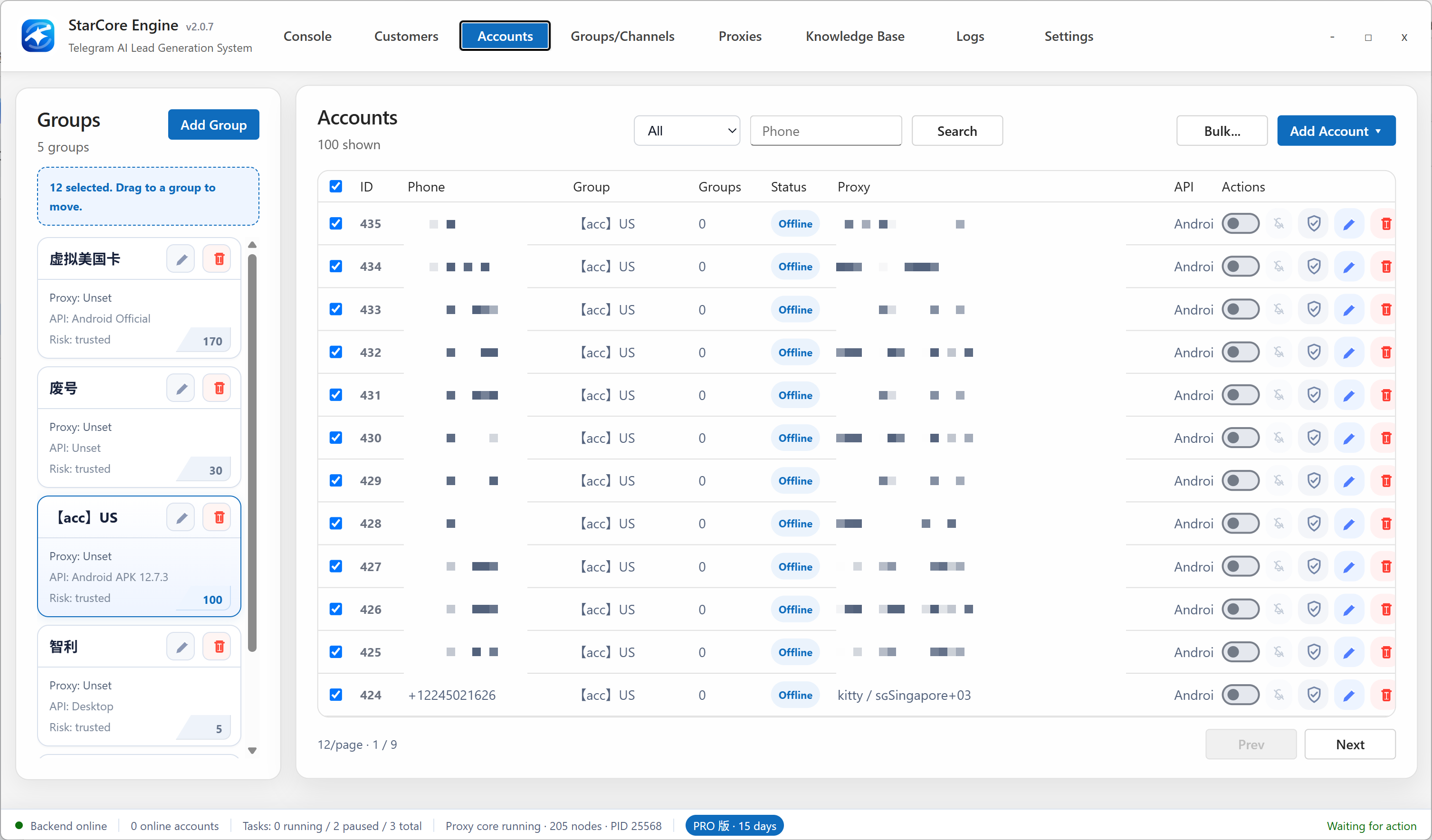Expand the Add Account dropdown button
The height and width of the screenshot is (840, 1432).
[1336, 131]
